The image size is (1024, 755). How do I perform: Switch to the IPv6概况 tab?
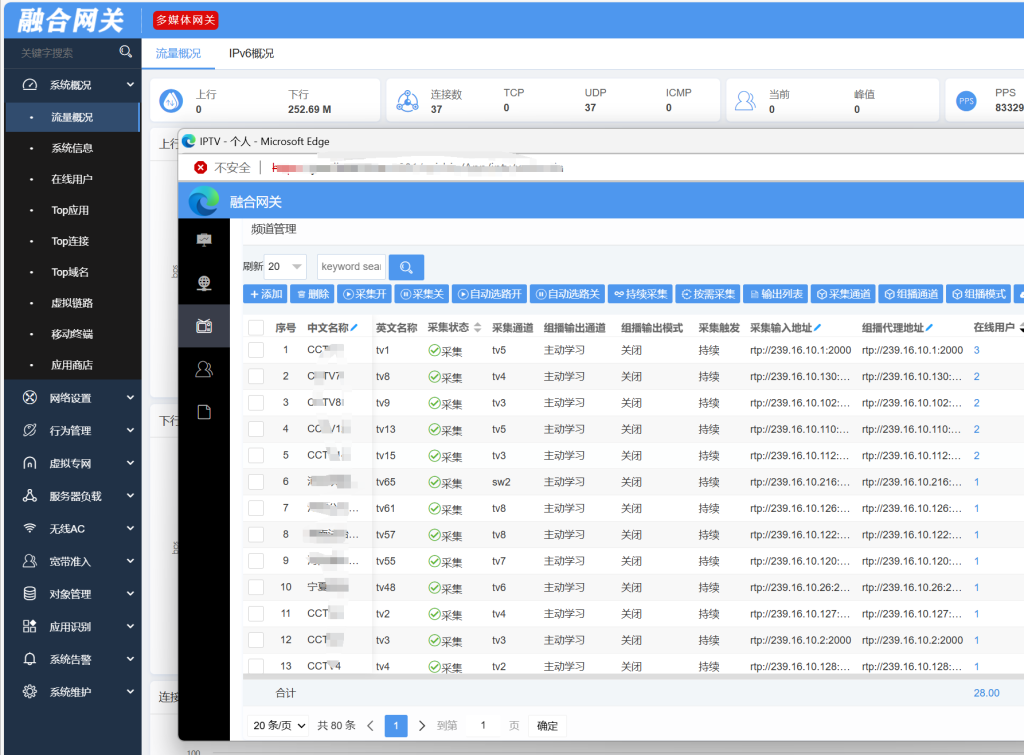pyautogui.click(x=251, y=54)
